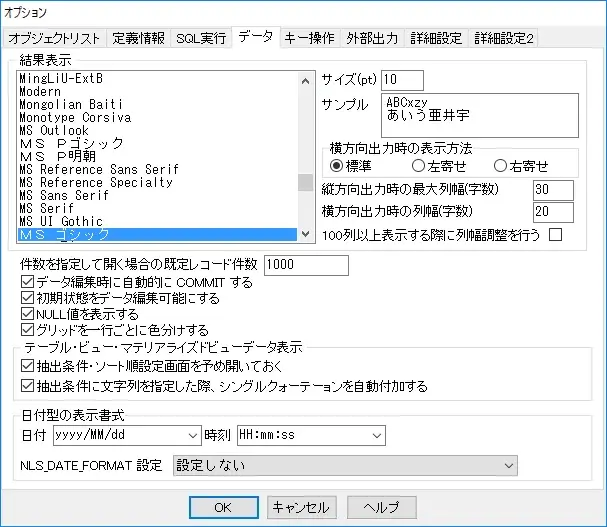Select the 右寄せ radio button
607x527 pixels.
click(x=500, y=165)
